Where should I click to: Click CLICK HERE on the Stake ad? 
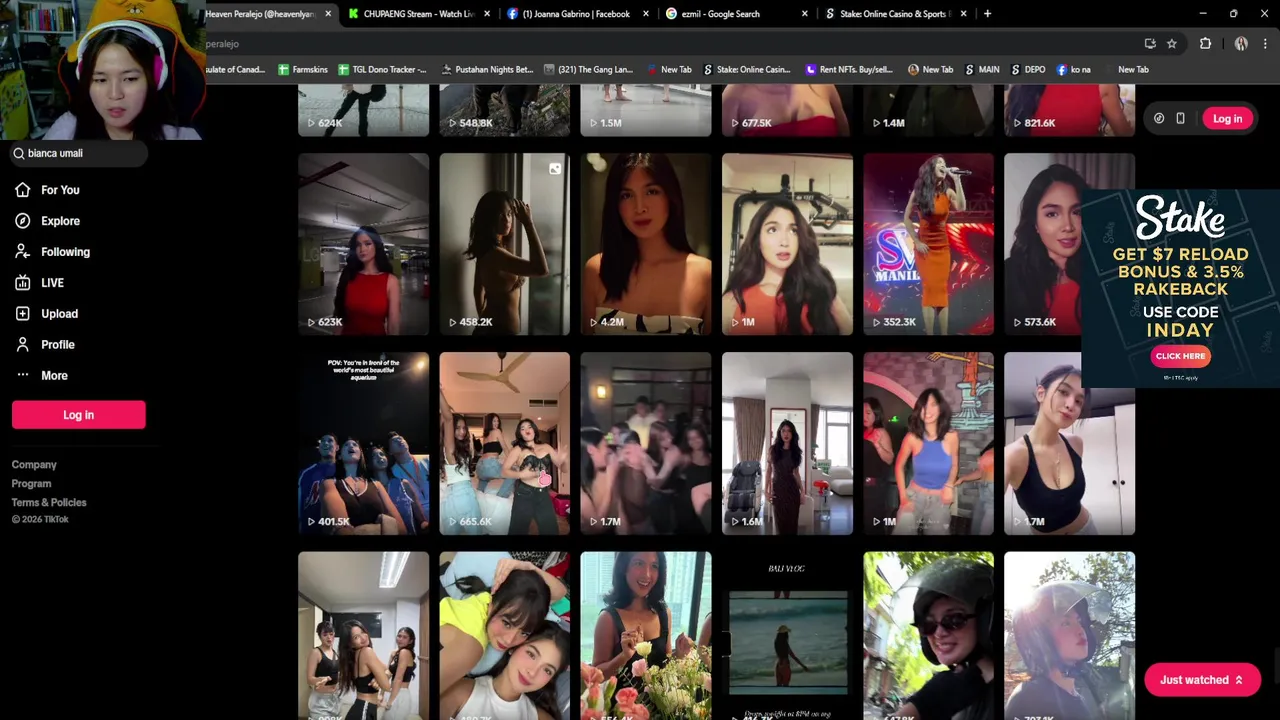point(1180,356)
